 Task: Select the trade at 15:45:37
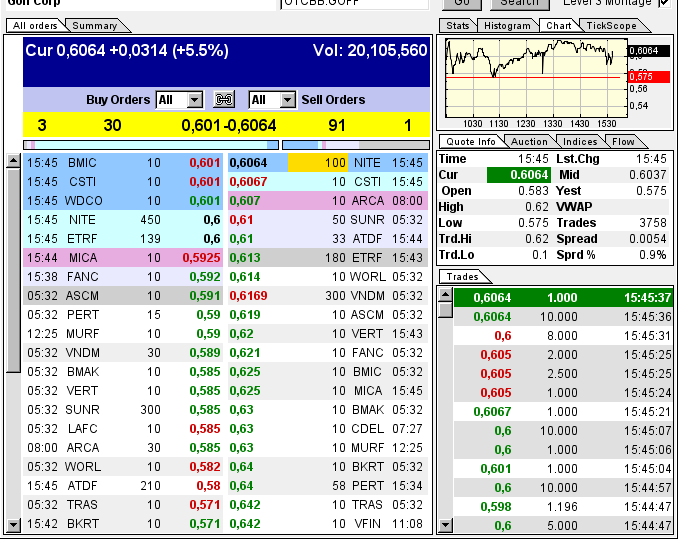tap(563, 297)
